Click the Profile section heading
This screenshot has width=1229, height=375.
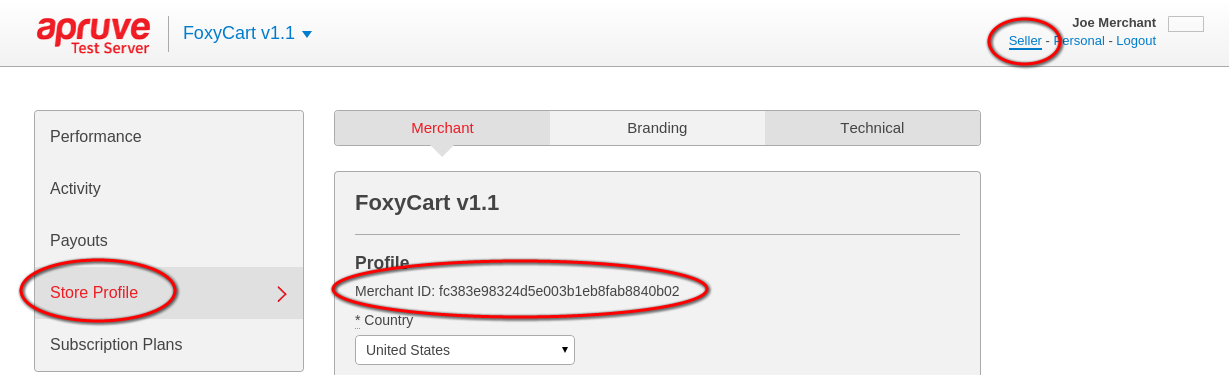click(x=382, y=263)
